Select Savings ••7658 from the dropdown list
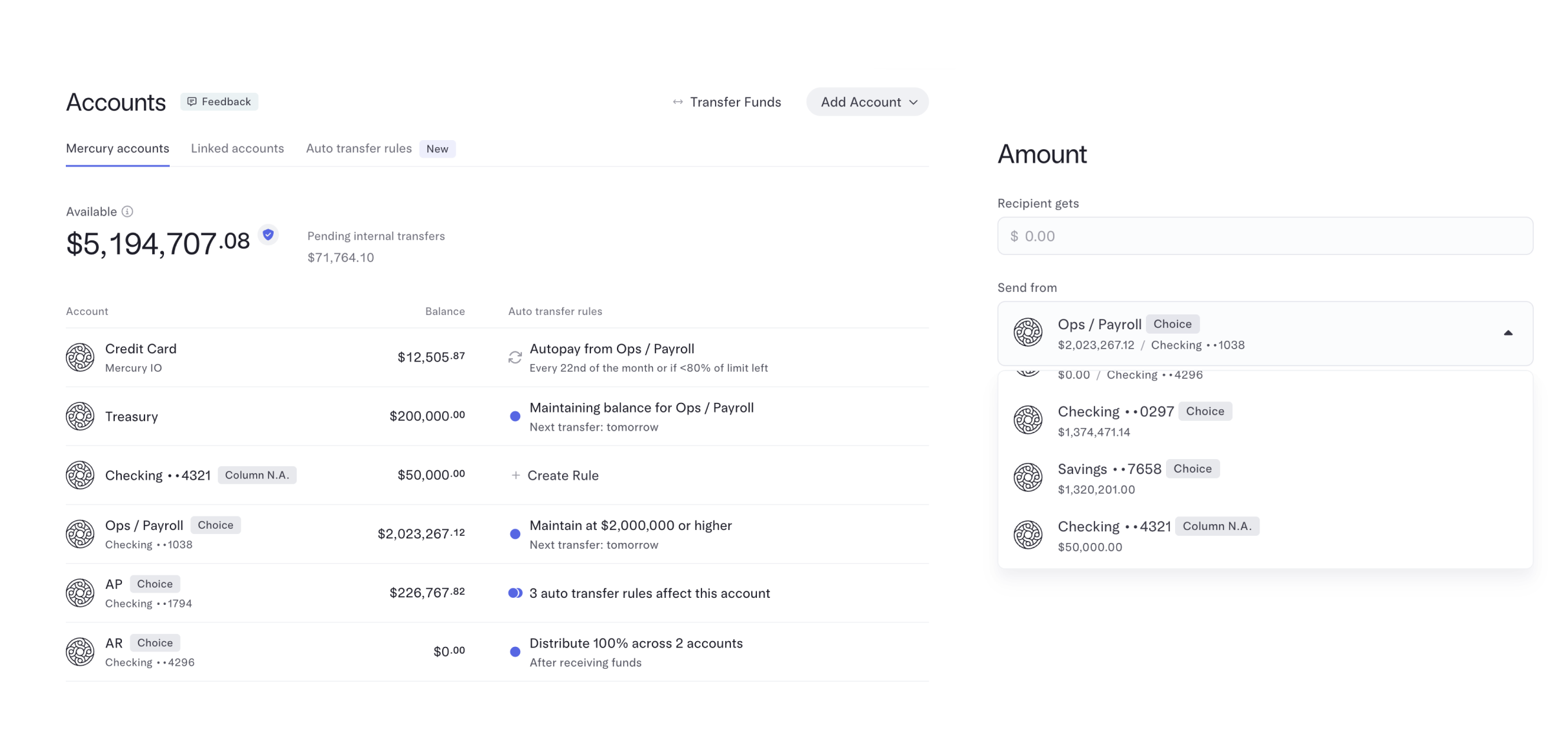 tap(1265, 478)
